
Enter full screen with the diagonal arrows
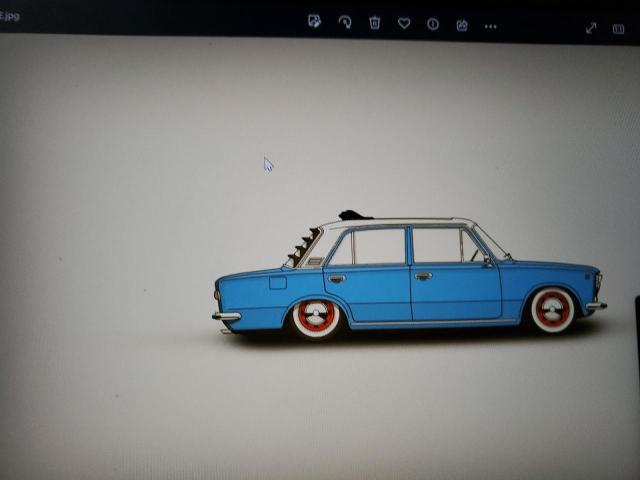[x=591, y=28]
